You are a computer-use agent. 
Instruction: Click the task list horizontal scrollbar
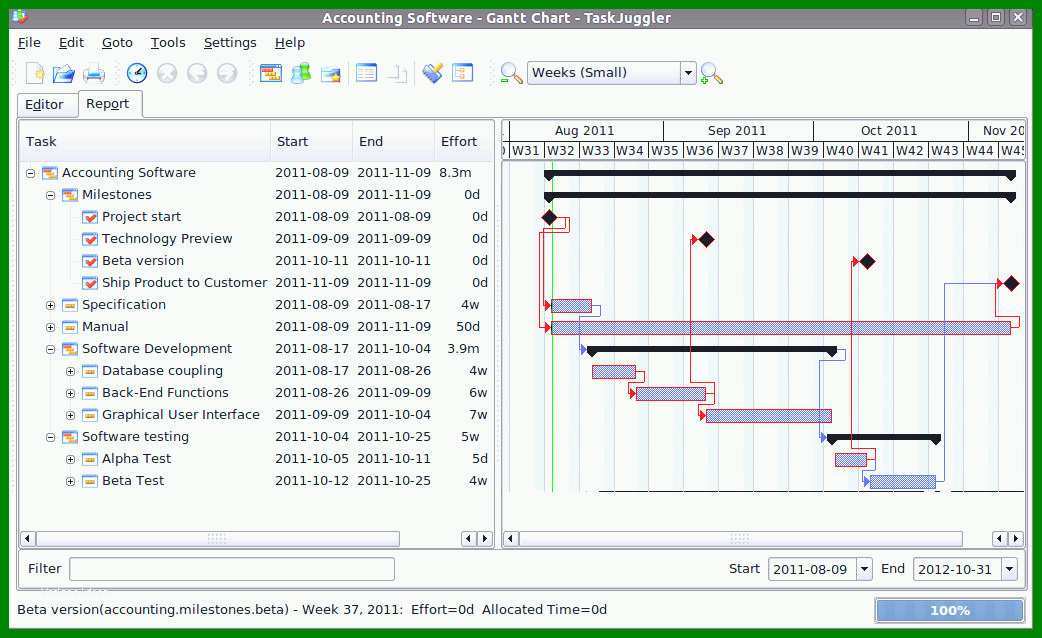217,538
